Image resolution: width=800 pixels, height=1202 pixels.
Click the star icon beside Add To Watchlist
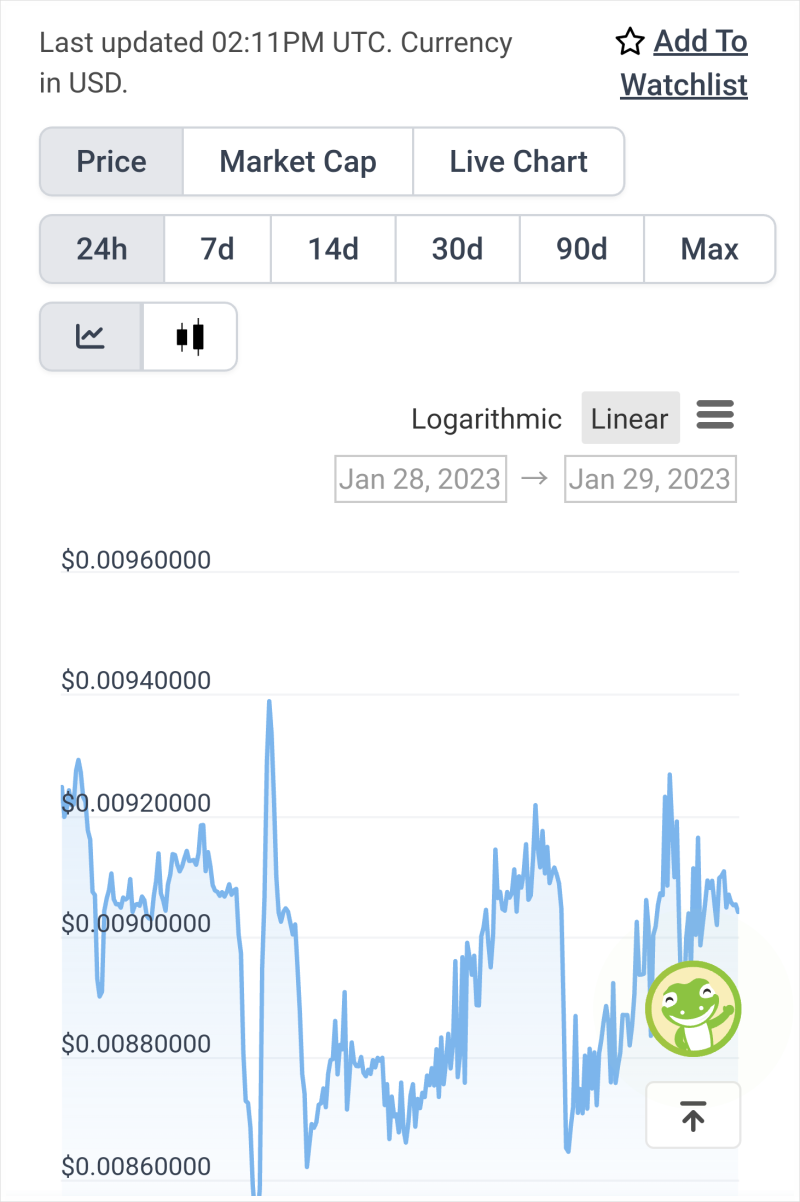coord(630,42)
